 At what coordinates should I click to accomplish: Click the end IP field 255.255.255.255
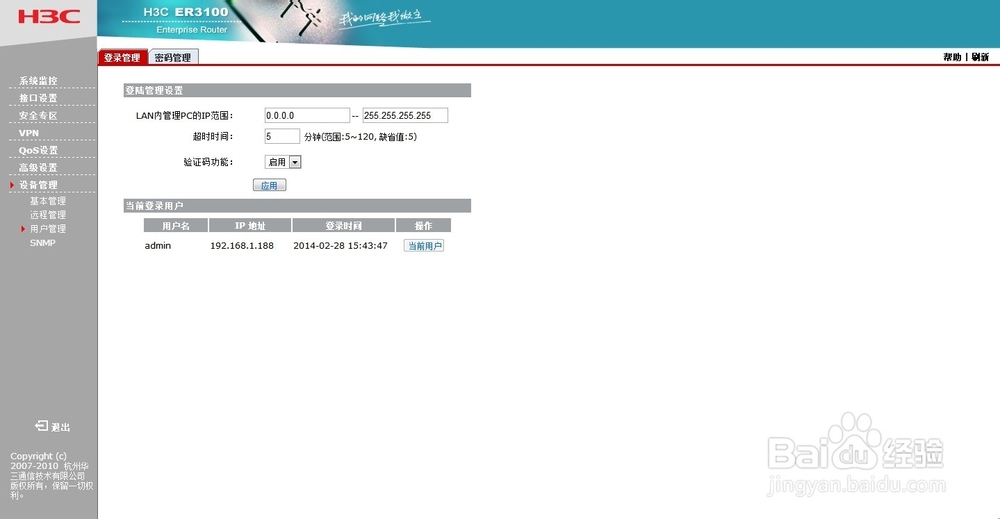coord(405,115)
